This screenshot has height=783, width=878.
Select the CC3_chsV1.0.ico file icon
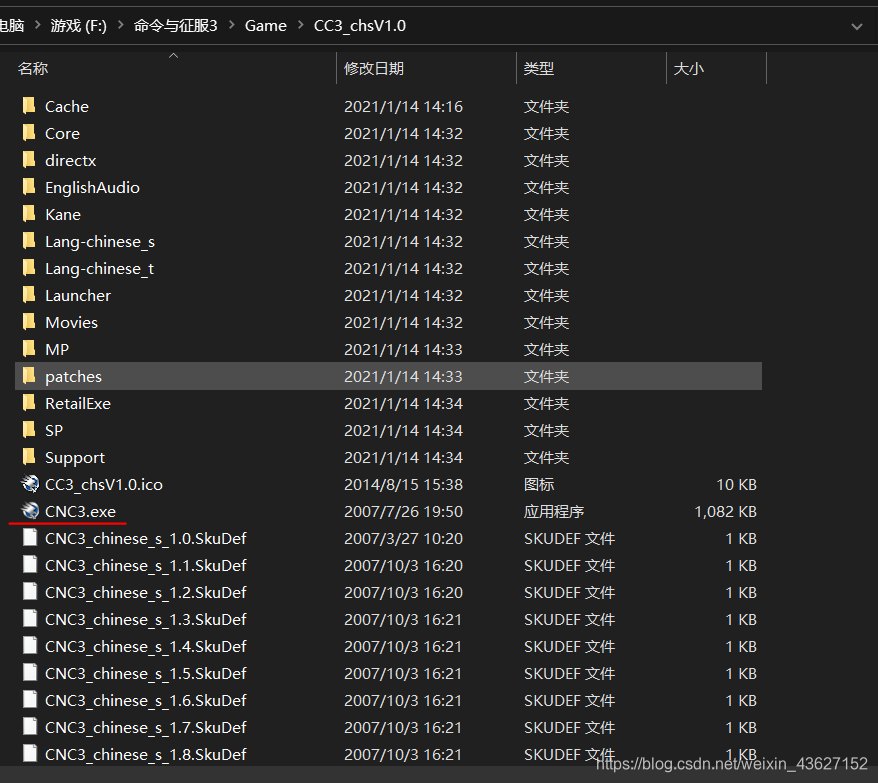click(x=30, y=484)
